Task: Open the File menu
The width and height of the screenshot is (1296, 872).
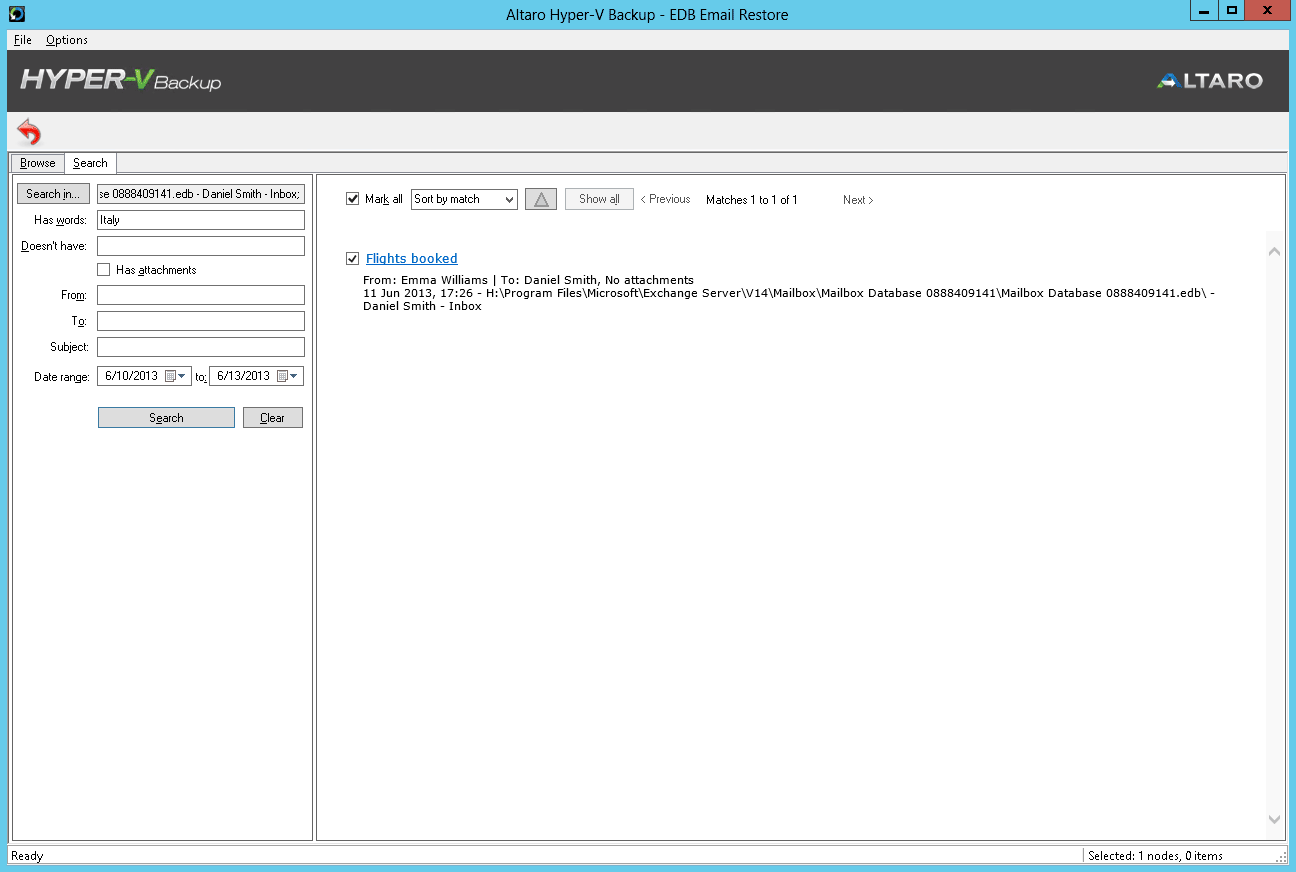Action: 23,40
